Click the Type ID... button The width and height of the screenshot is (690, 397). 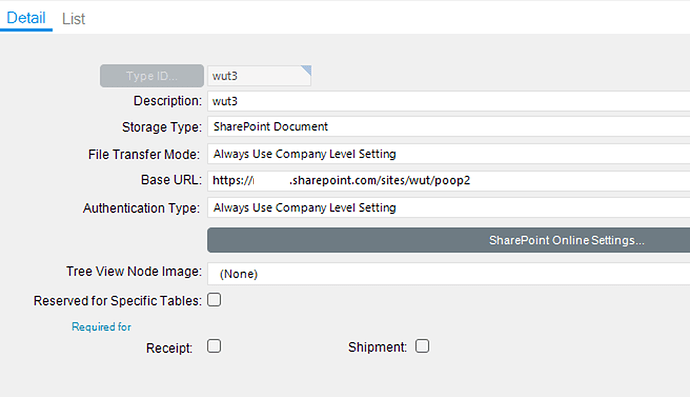(152, 76)
